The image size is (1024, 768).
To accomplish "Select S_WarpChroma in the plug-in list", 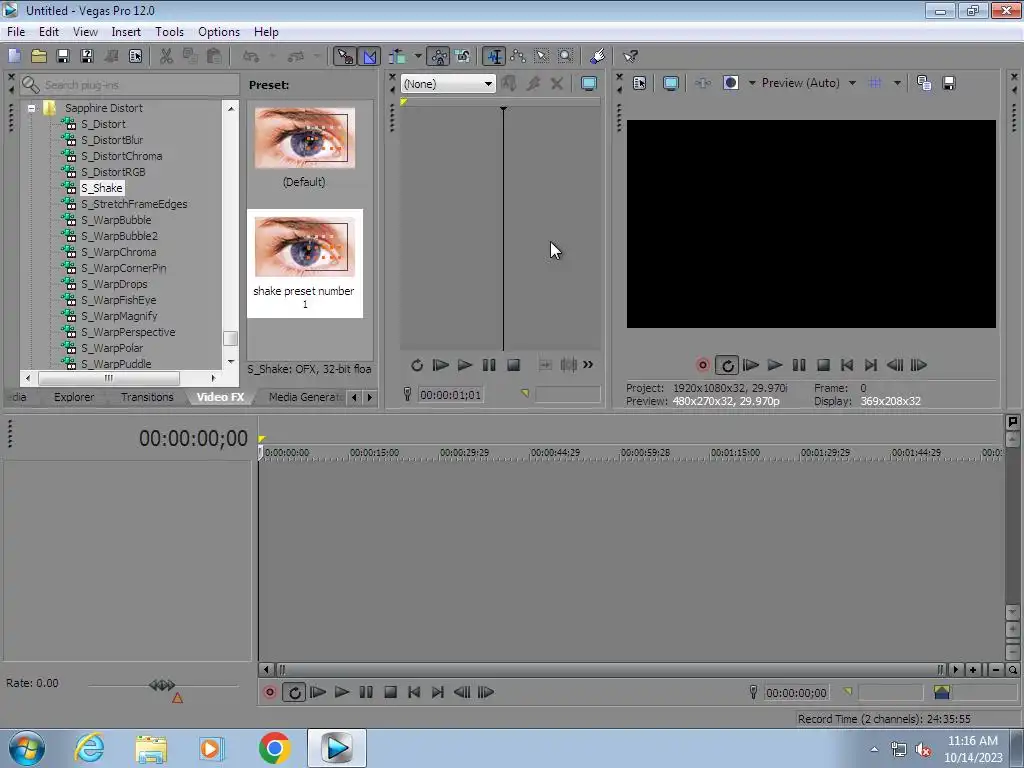I will (118, 252).
